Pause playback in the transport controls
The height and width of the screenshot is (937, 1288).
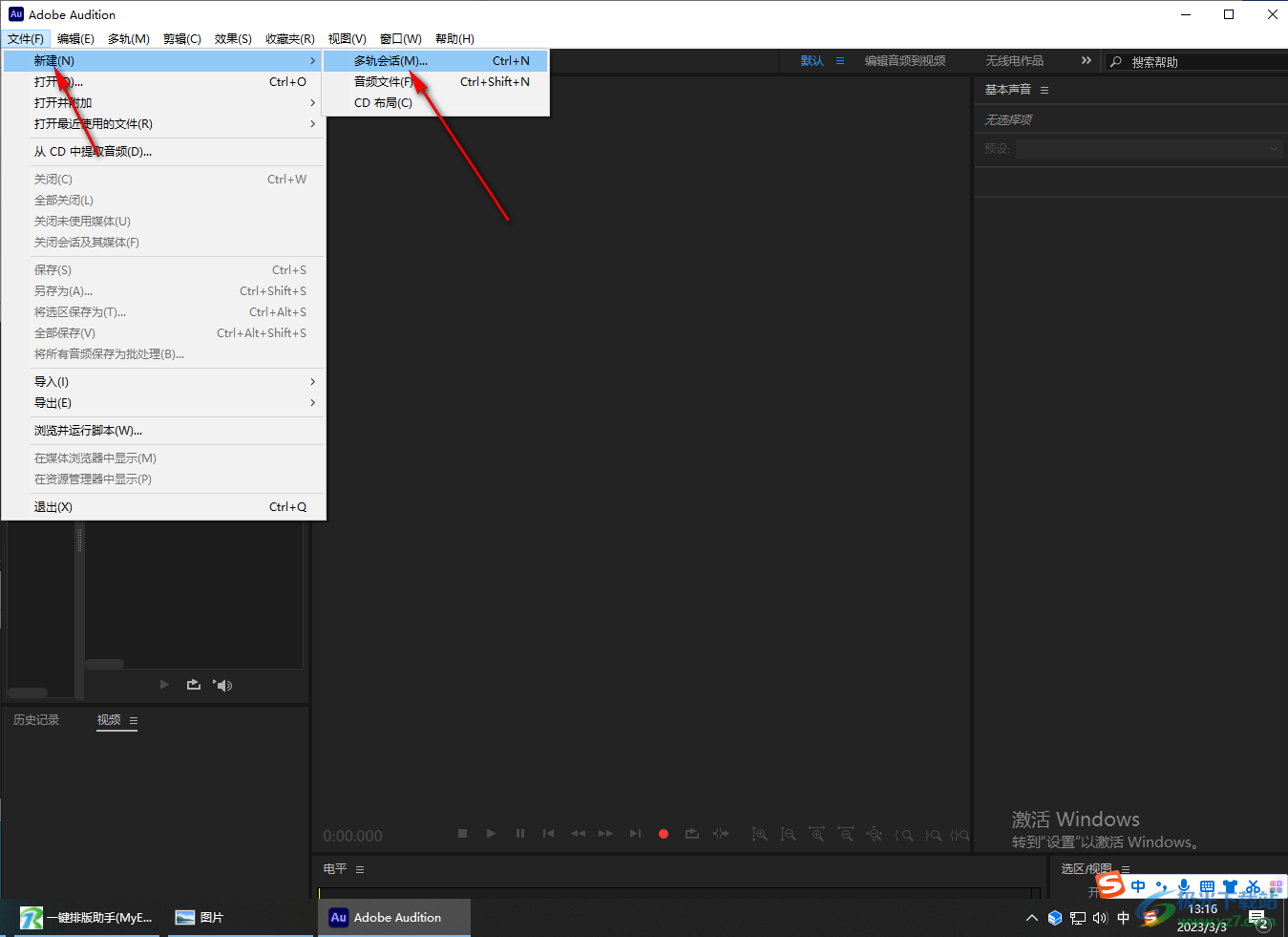click(x=520, y=834)
